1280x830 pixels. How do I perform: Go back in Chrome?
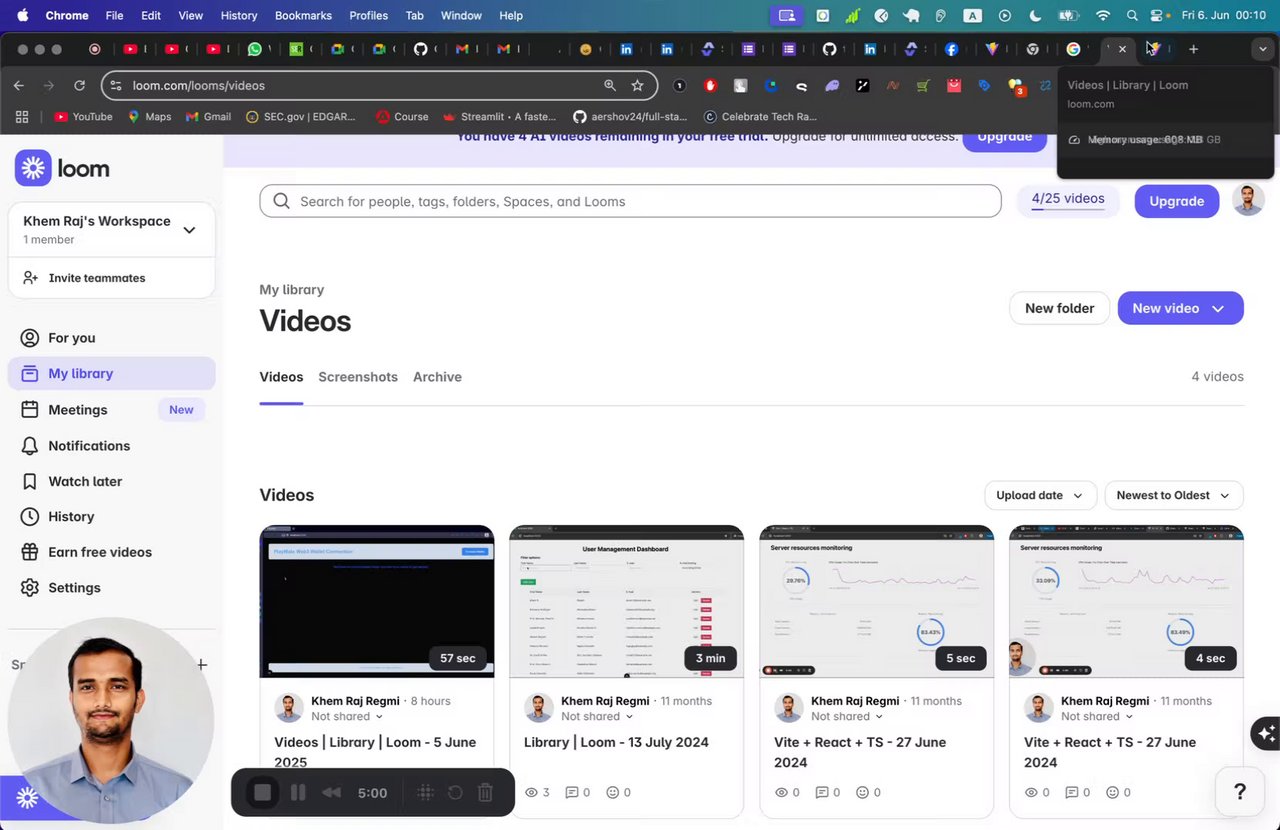tap(18, 86)
